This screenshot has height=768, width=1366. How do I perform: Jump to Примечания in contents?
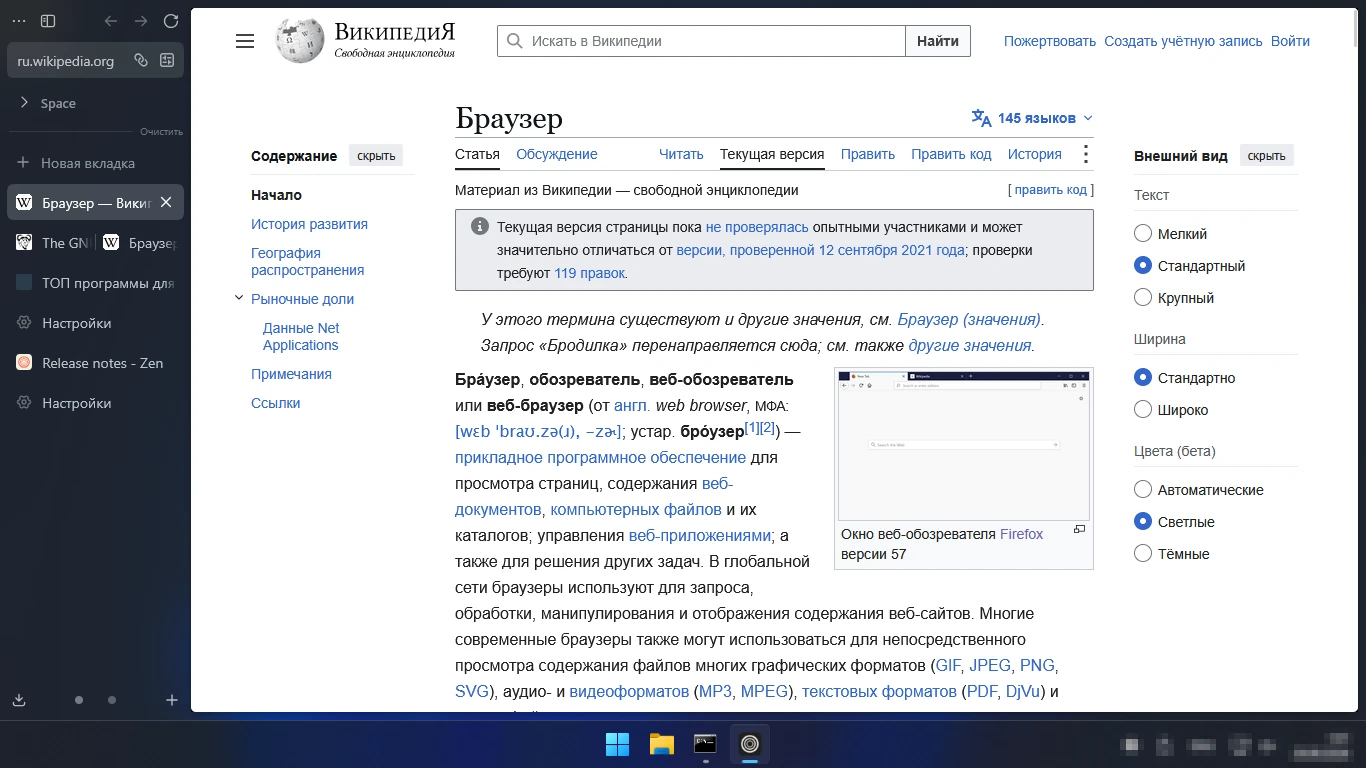click(x=291, y=374)
